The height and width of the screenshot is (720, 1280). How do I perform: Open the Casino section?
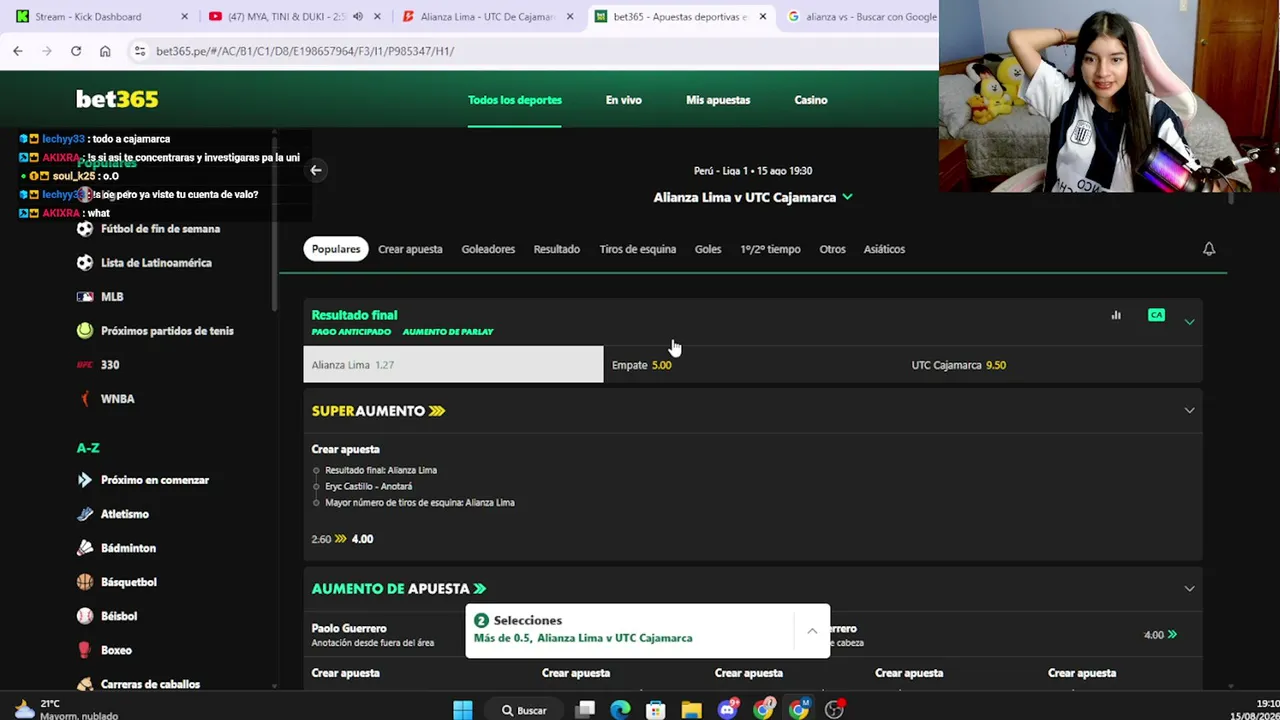point(811,100)
